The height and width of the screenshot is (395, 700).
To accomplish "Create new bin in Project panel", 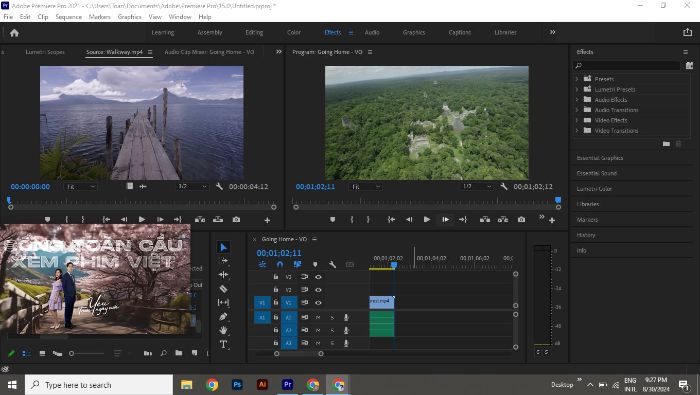I will click(179, 353).
